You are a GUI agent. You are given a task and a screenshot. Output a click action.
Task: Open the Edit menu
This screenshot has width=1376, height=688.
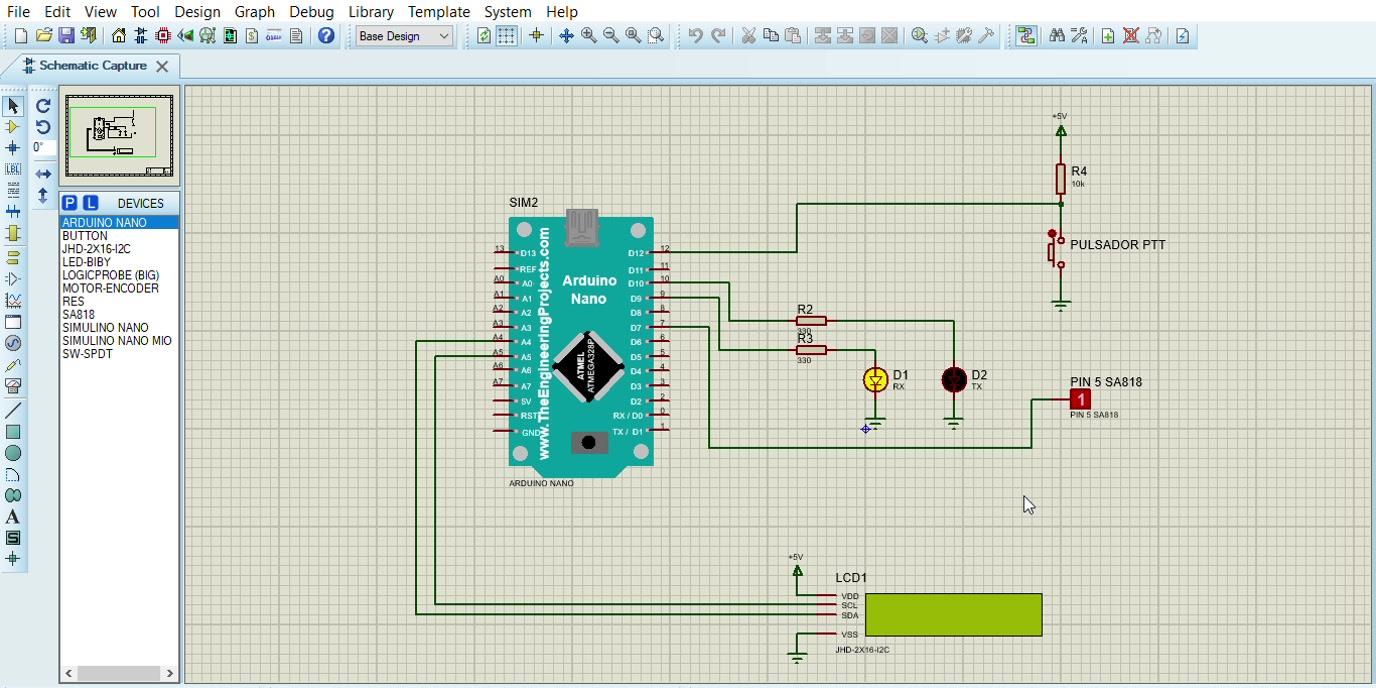pos(57,12)
